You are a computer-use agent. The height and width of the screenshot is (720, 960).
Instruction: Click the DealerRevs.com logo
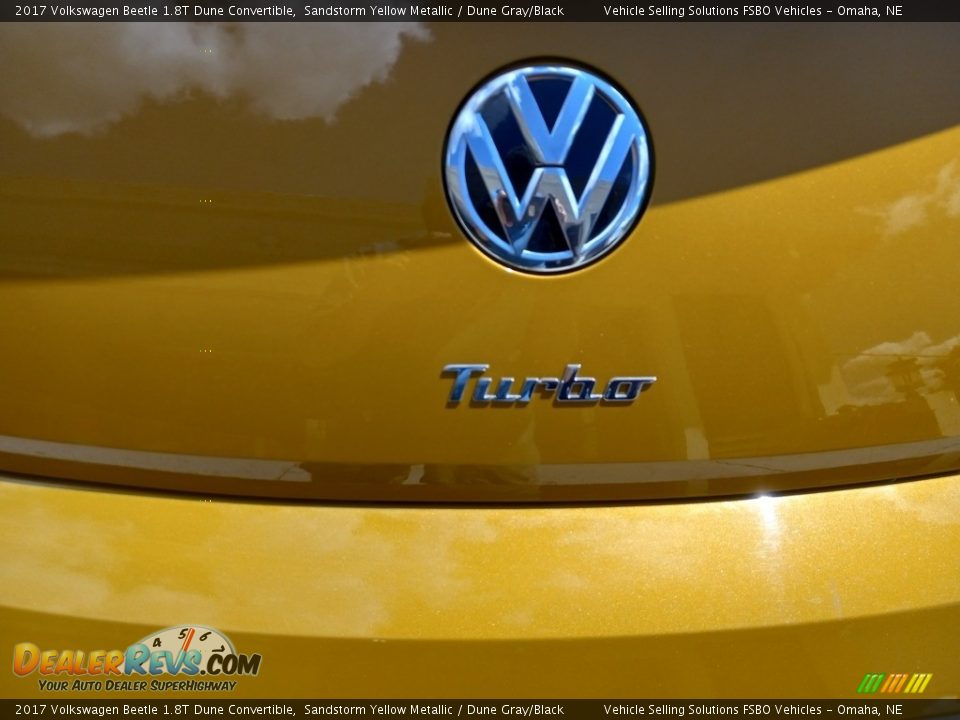137,659
